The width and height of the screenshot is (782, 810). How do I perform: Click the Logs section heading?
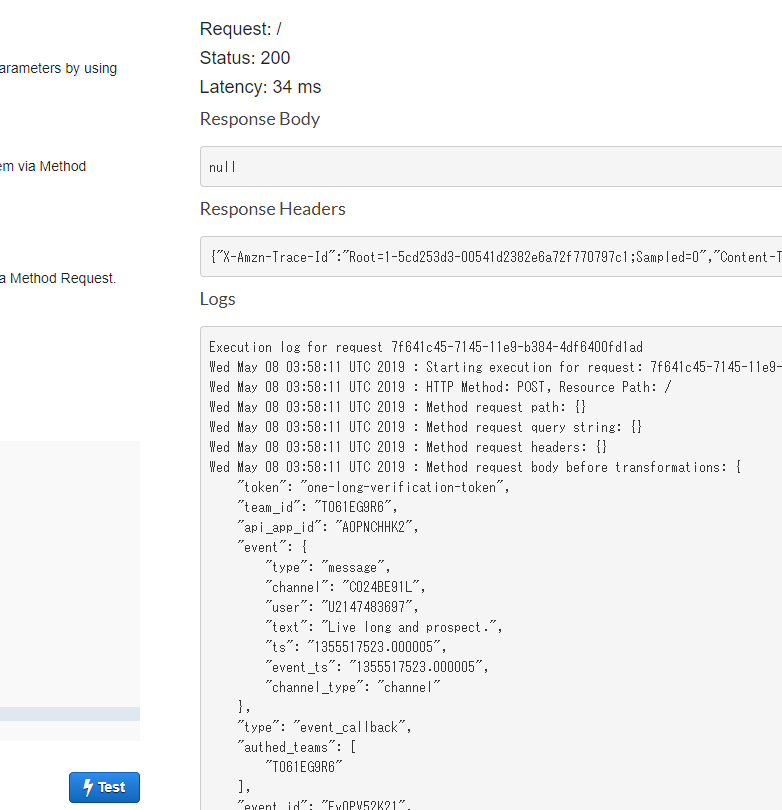coord(218,298)
